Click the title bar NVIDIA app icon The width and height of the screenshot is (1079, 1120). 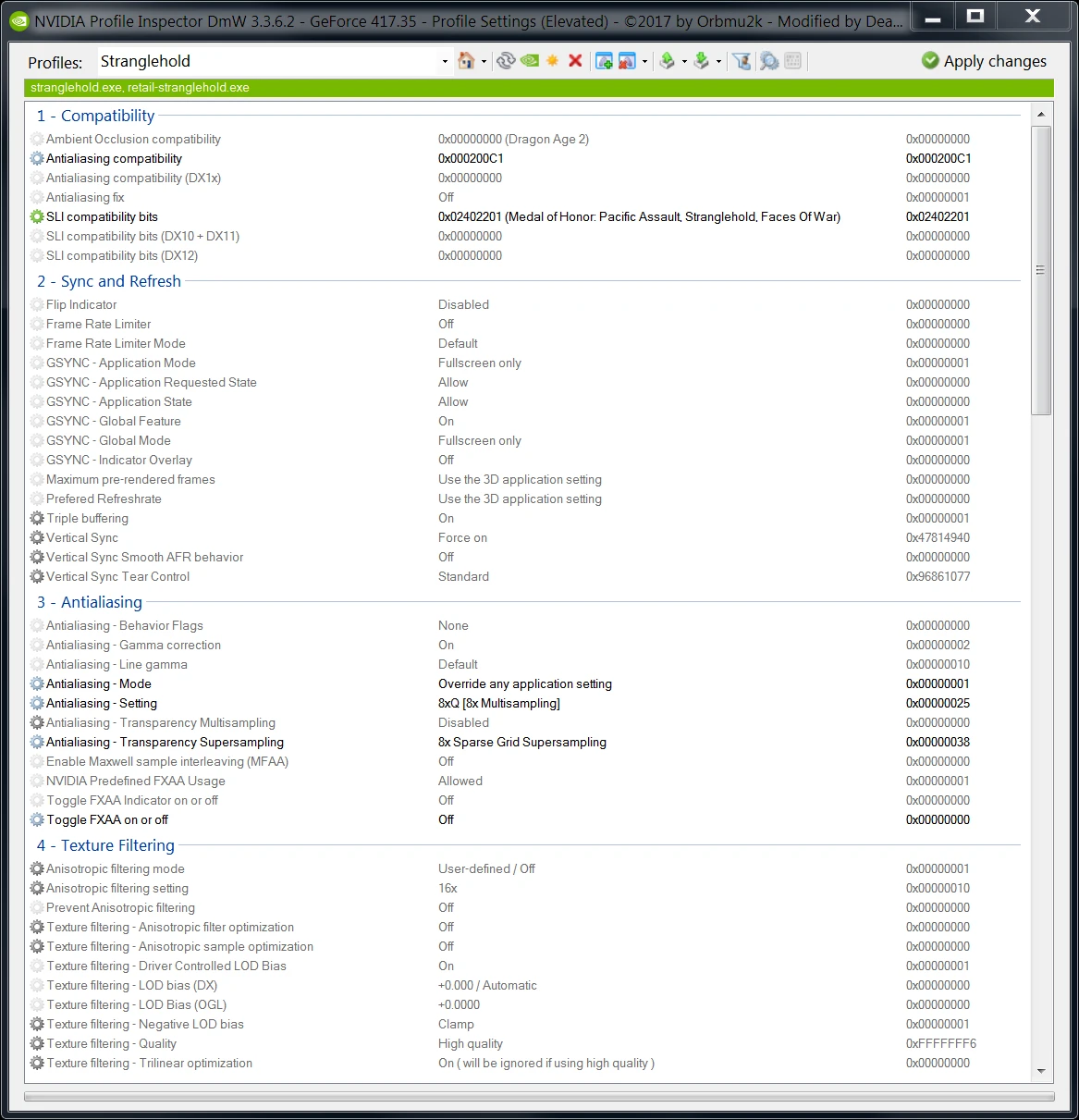[18, 20]
